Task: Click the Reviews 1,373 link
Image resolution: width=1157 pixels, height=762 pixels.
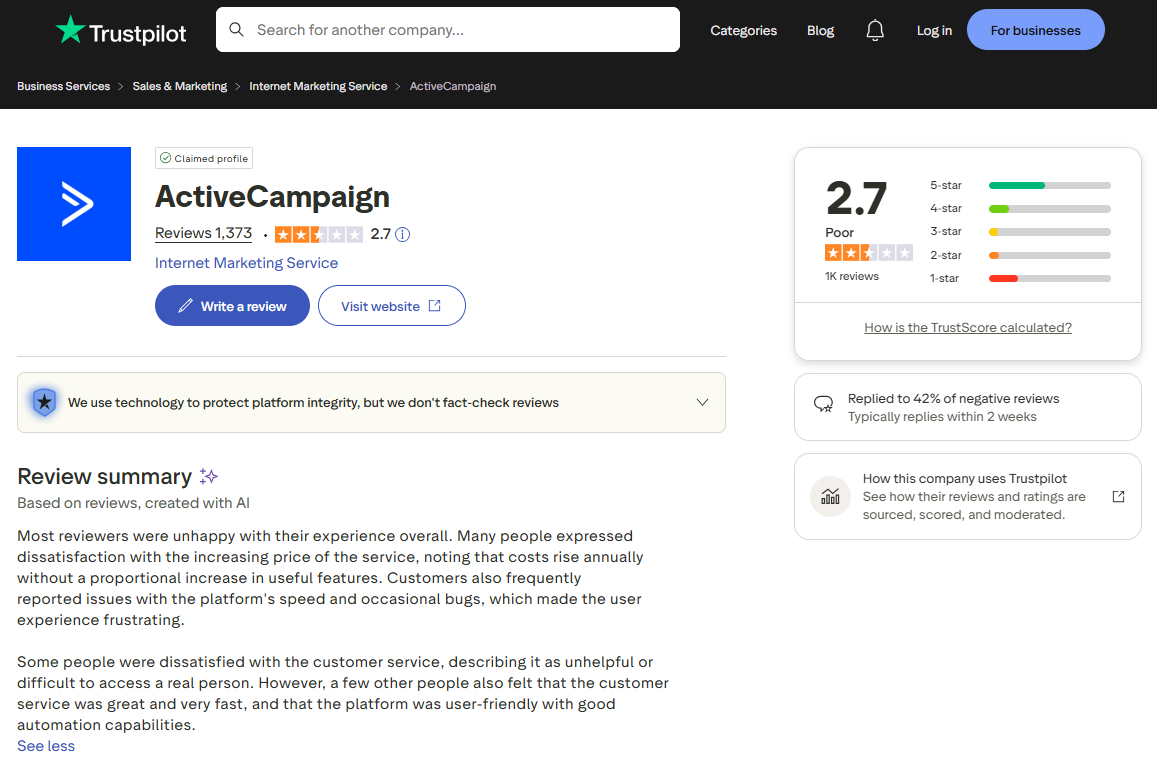Action: [203, 232]
